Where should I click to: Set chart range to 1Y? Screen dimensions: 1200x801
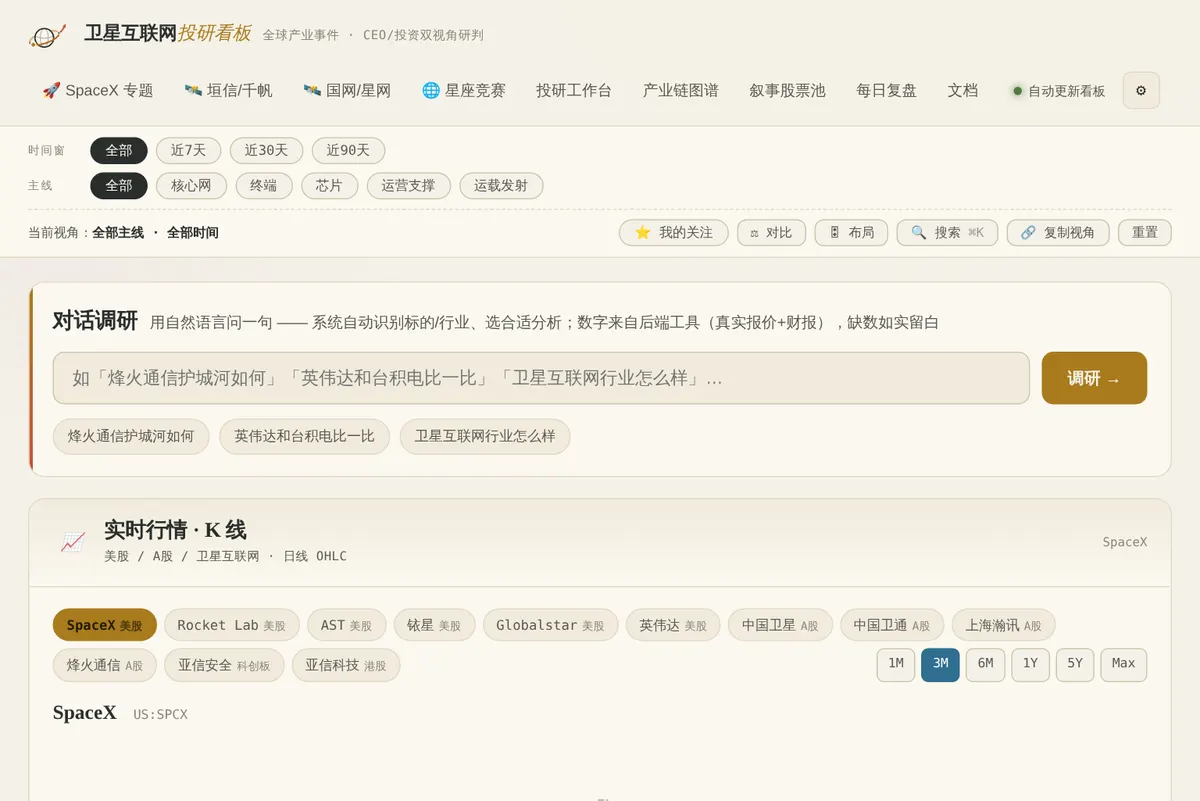coord(1030,664)
